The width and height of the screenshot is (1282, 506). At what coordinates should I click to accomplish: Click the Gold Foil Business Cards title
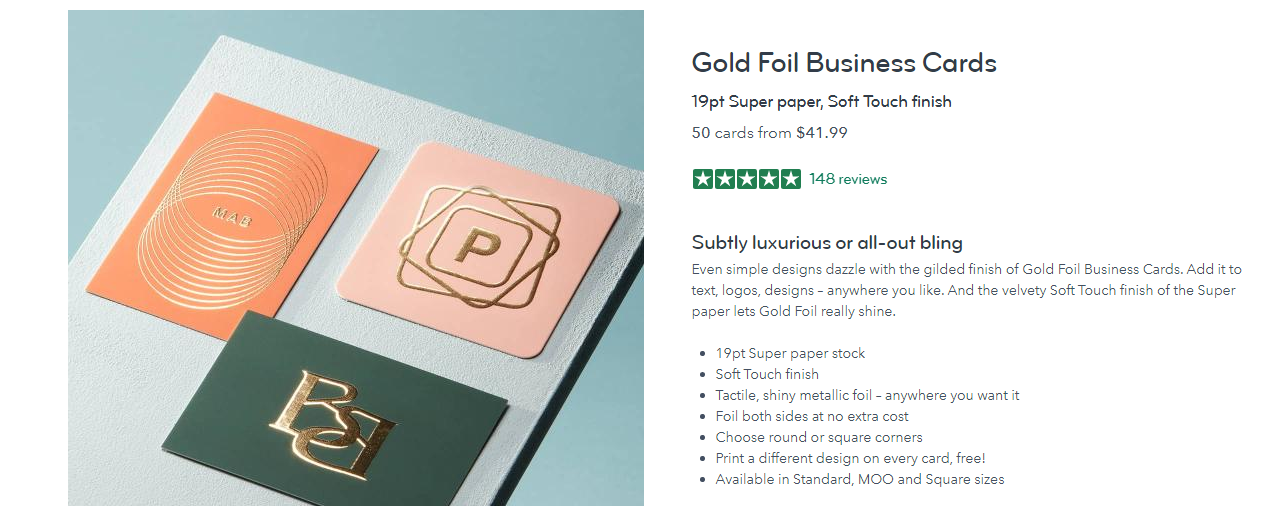pos(844,63)
